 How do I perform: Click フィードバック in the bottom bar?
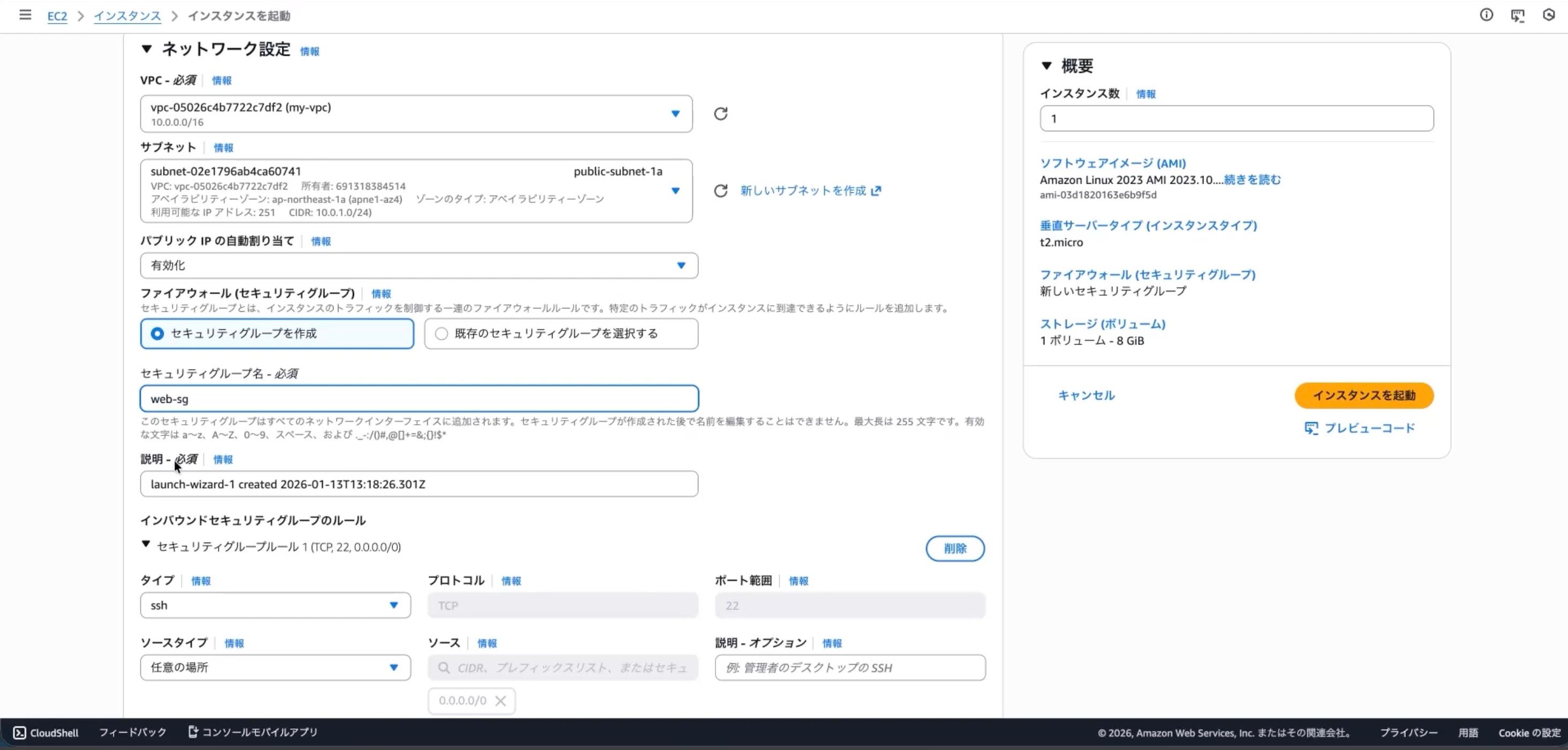[x=132, y=732]
